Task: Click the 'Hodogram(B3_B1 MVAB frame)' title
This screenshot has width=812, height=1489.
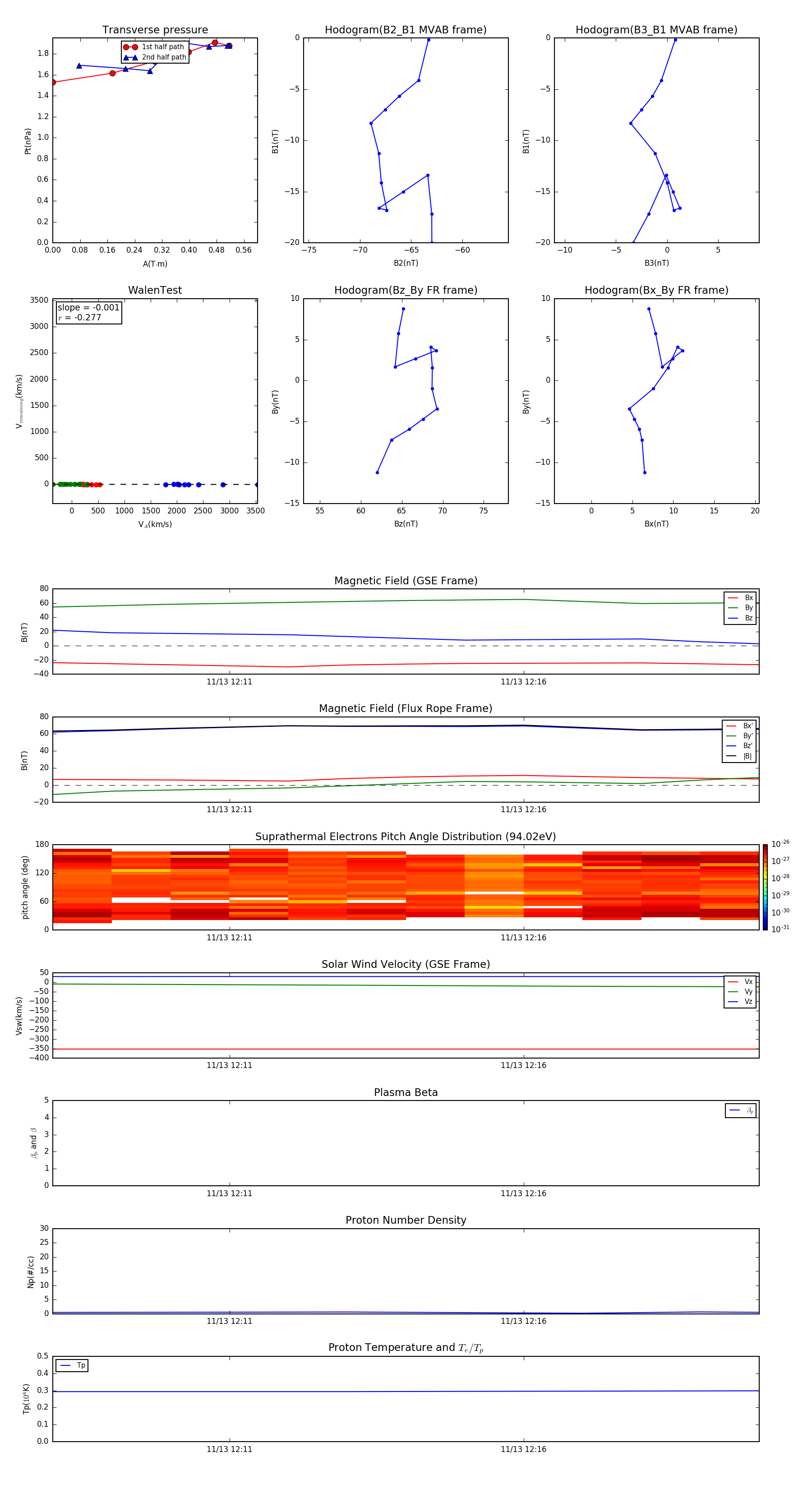Action: click(x=656, y=30)
